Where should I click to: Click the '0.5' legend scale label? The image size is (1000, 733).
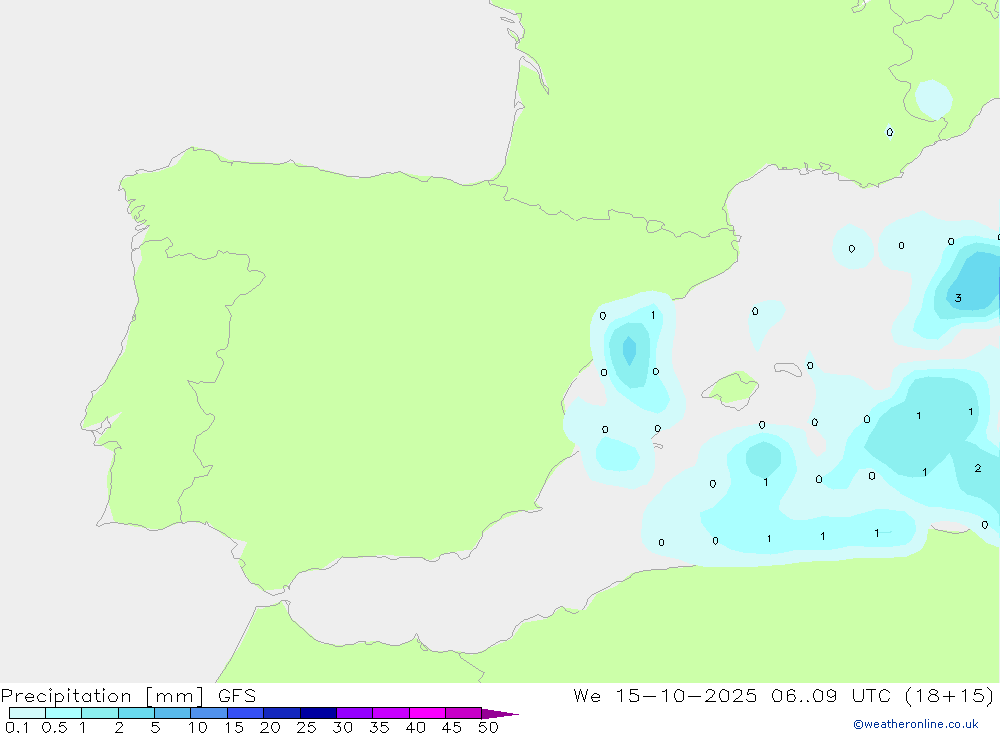54,727
